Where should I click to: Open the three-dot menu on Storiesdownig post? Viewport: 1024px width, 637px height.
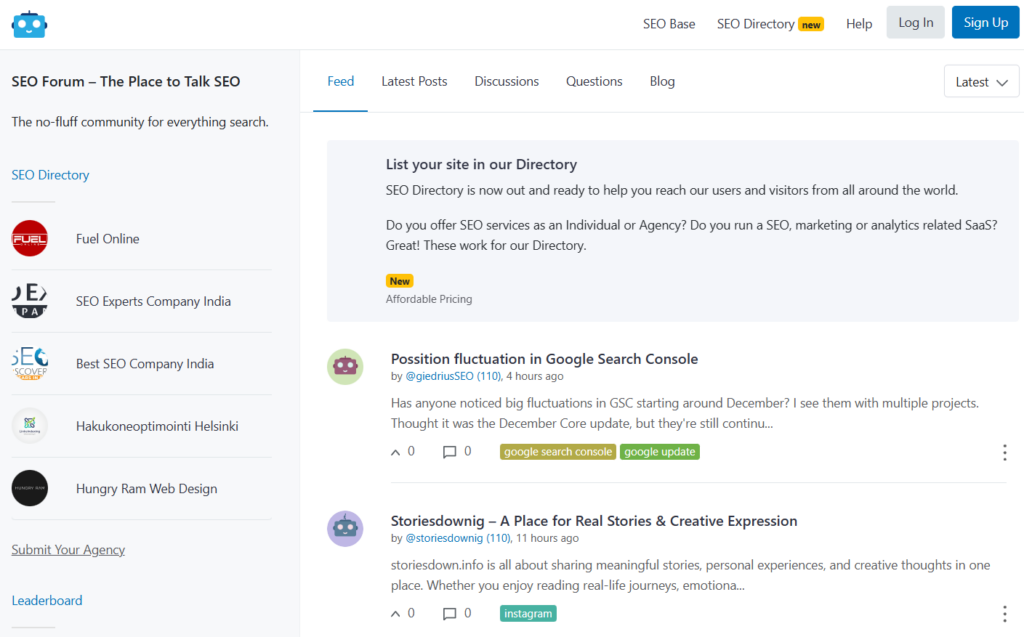(x=1004, y=614)
